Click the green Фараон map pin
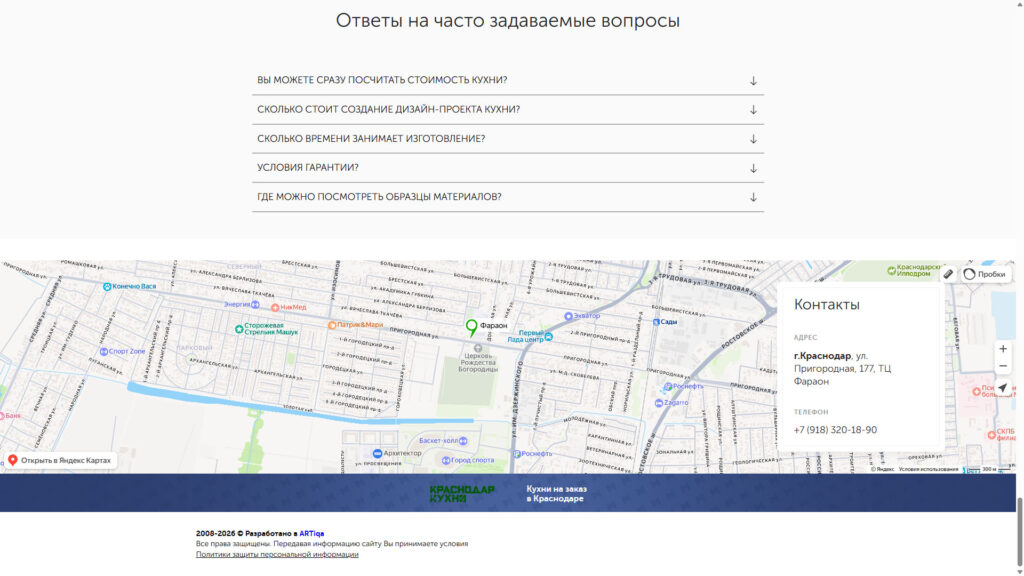Viewport: 1024px width, 576px height. (x=471, y=326)
